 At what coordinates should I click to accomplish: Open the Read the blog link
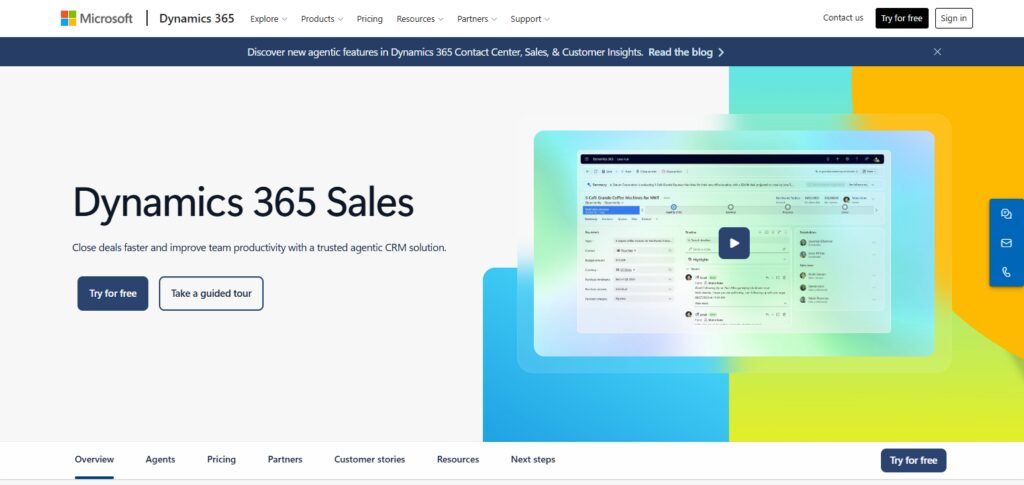[x=680, y=52]
